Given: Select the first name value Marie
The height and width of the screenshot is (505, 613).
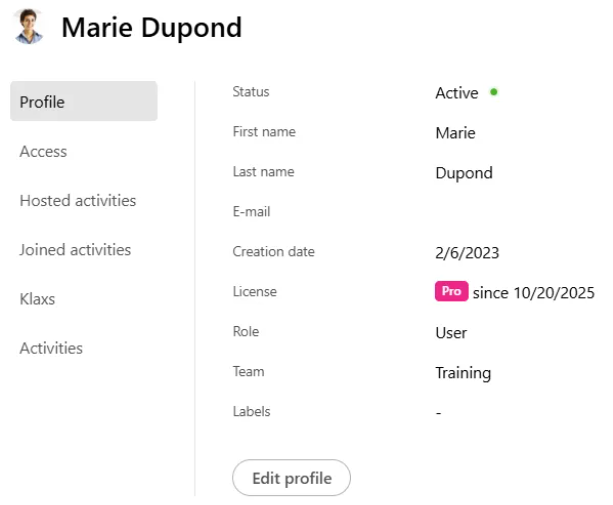Looking at the screenshot, I should click(x=455, y=133).
